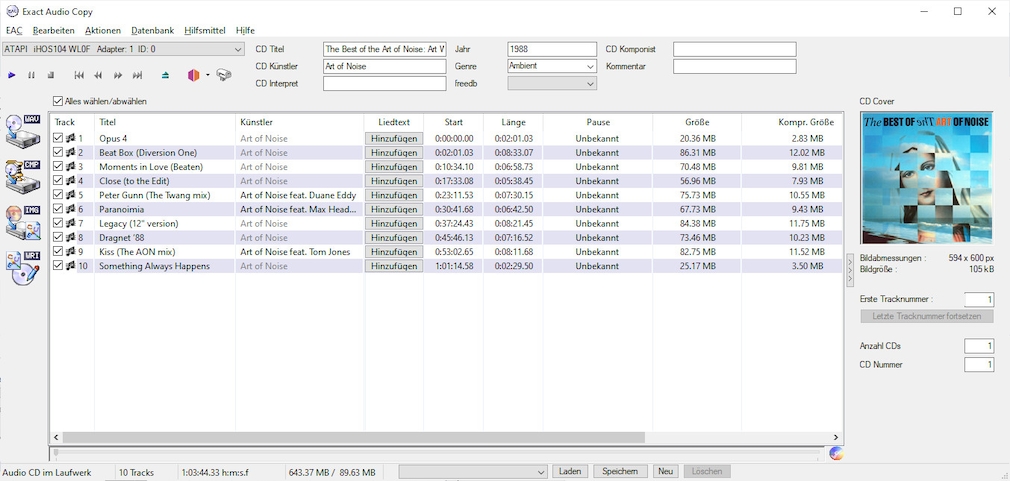The image size is (1010, 481).
Task: Click the scrollbar's right arrow
Action: click(x=836, y=437)
